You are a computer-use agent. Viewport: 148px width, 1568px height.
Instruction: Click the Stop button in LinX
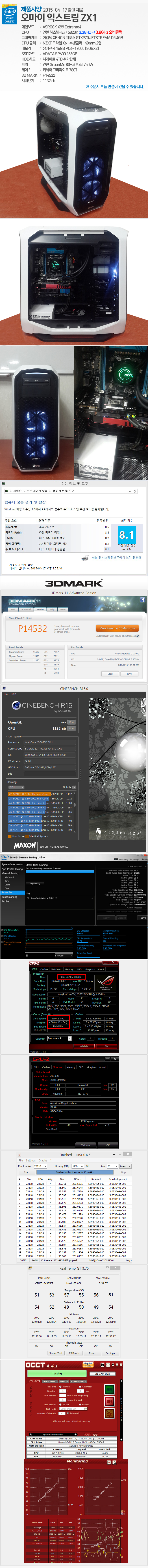click(x=123, y=1172)
